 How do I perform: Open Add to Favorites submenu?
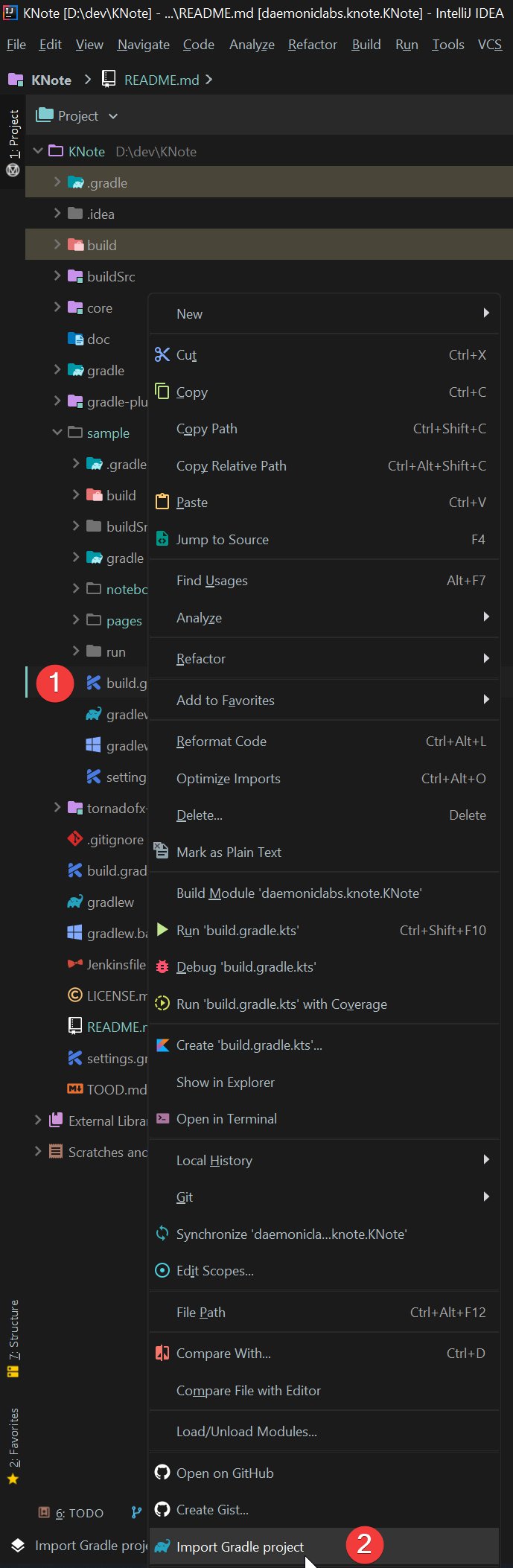pos(324,700)
